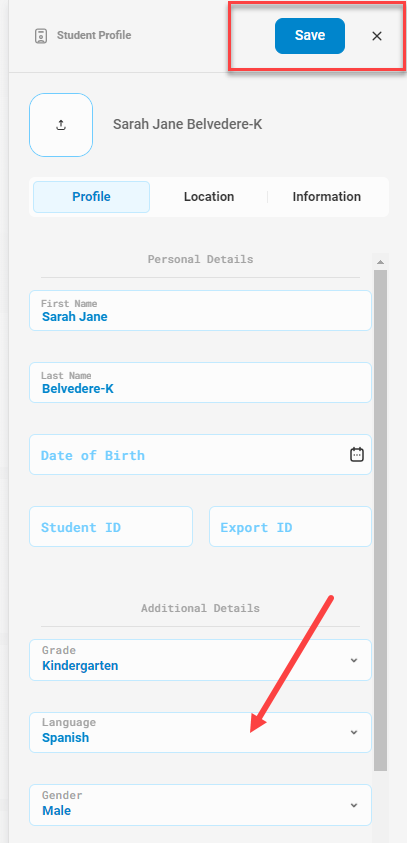
Task: Click the scrollbar up arrow
Action: pos(381,262)
